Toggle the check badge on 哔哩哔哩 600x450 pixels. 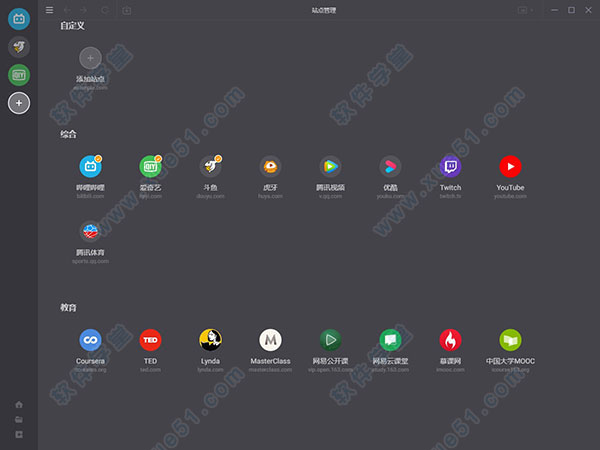click(98, 158)
